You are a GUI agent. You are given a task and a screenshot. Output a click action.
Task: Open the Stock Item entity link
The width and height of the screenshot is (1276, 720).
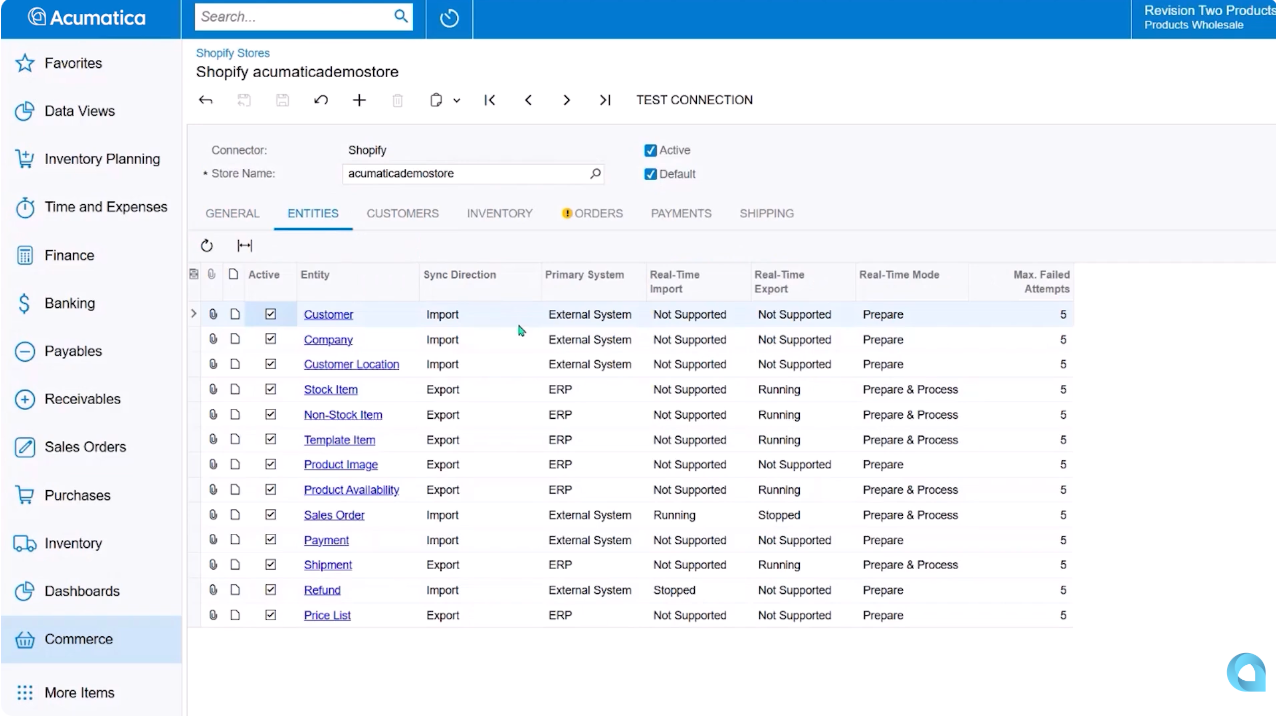[x=330, y=389]
